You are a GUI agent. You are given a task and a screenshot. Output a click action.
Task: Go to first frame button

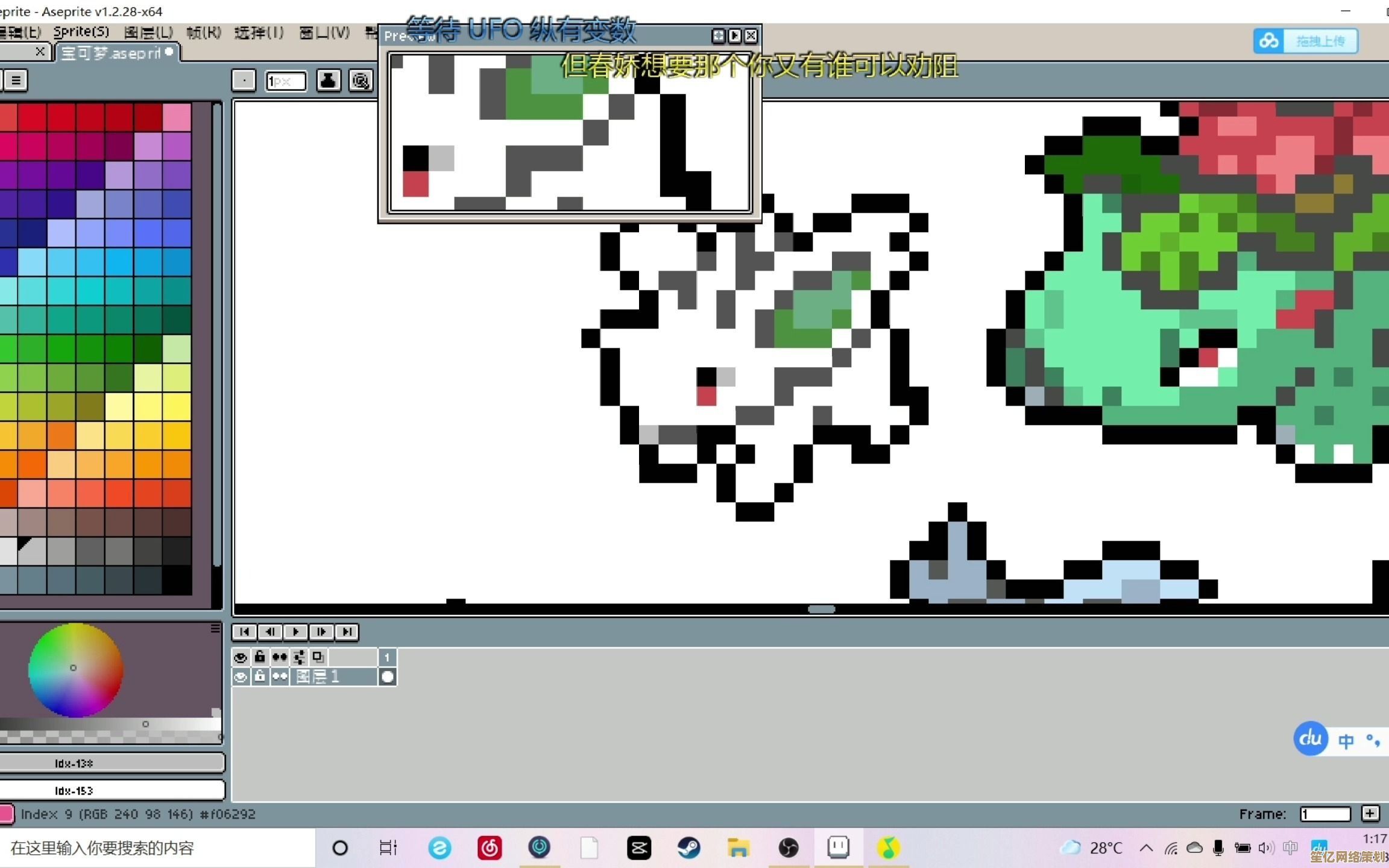tap(244, 631)
